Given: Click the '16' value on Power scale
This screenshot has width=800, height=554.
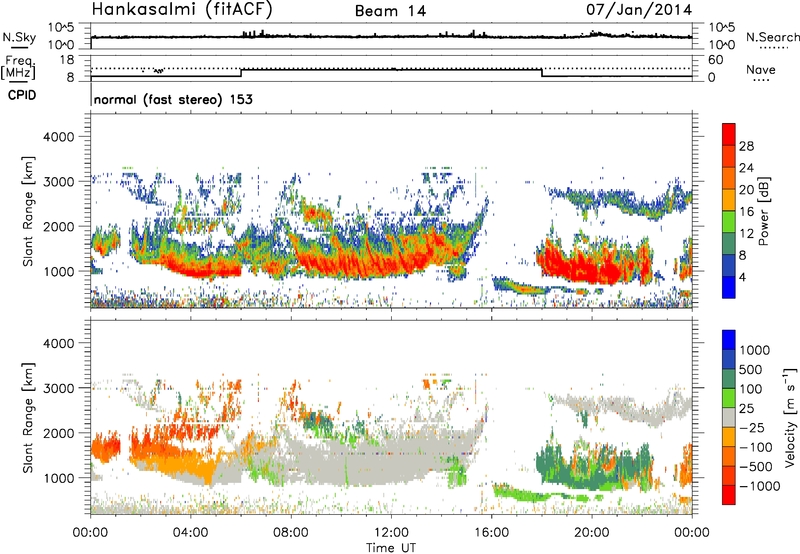Looking at the screenshot, I should tap(745, 212).
